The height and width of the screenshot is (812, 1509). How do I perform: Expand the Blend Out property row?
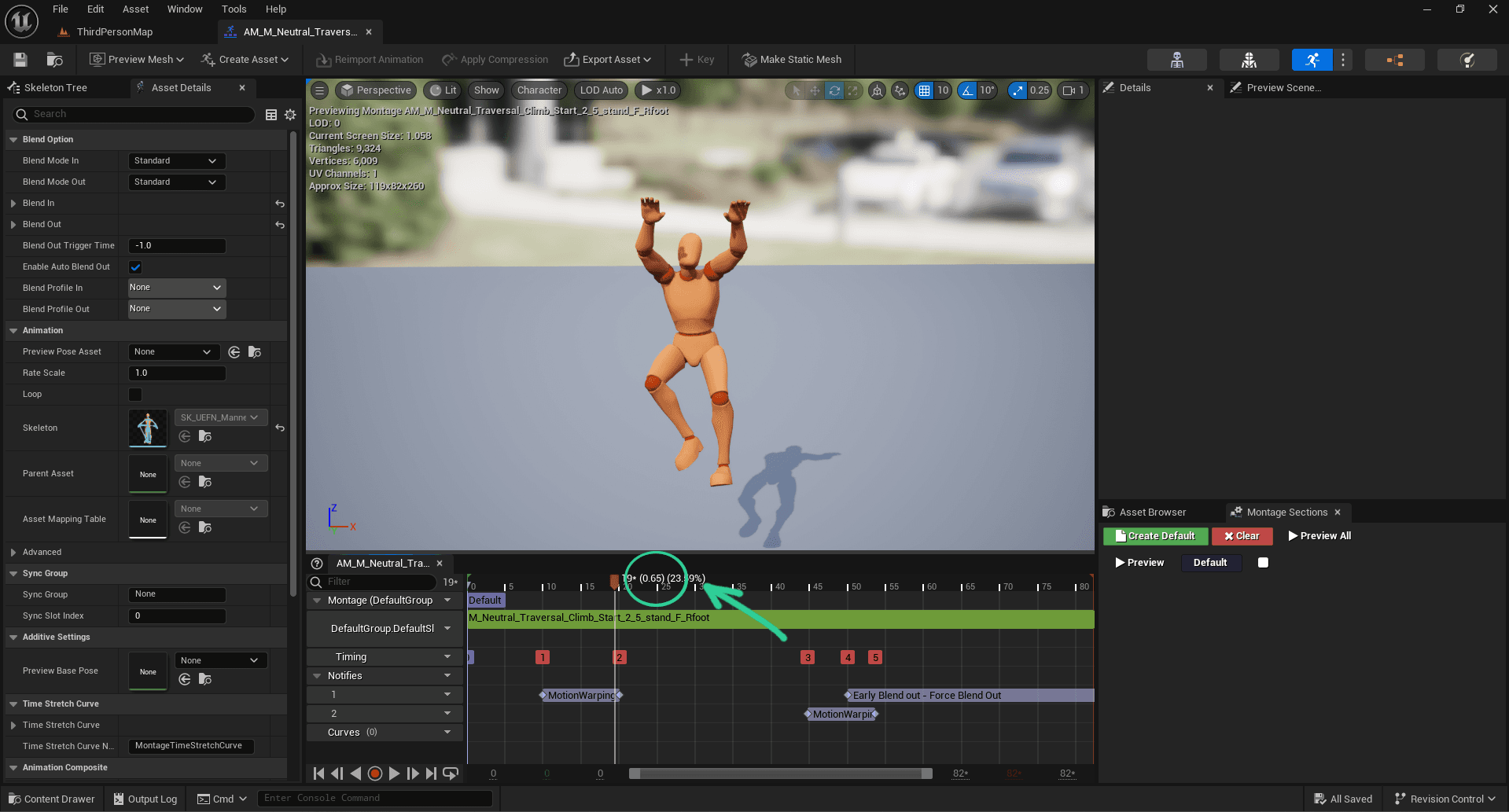[x=13, y=225]
